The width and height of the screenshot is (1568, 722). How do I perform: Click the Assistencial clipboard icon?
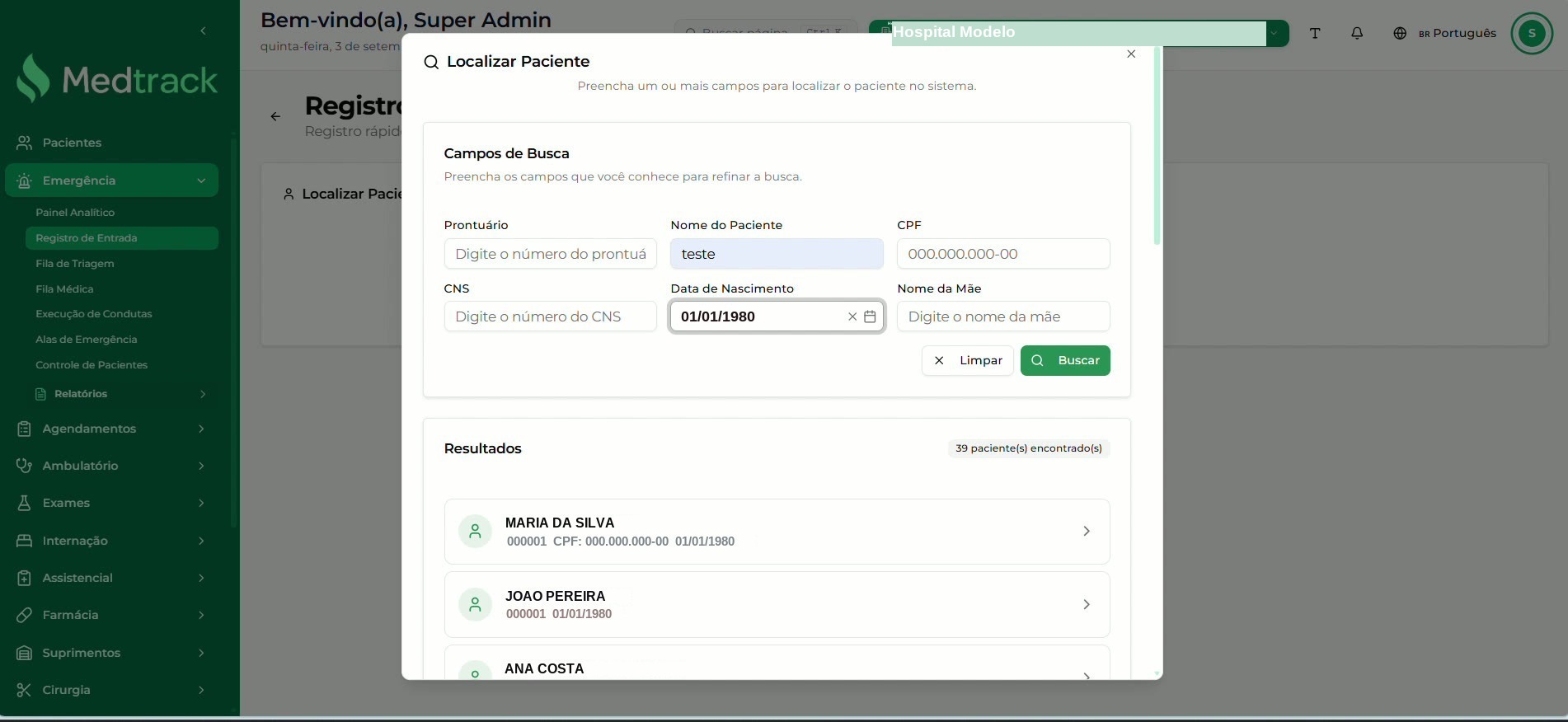coord(25,578)
